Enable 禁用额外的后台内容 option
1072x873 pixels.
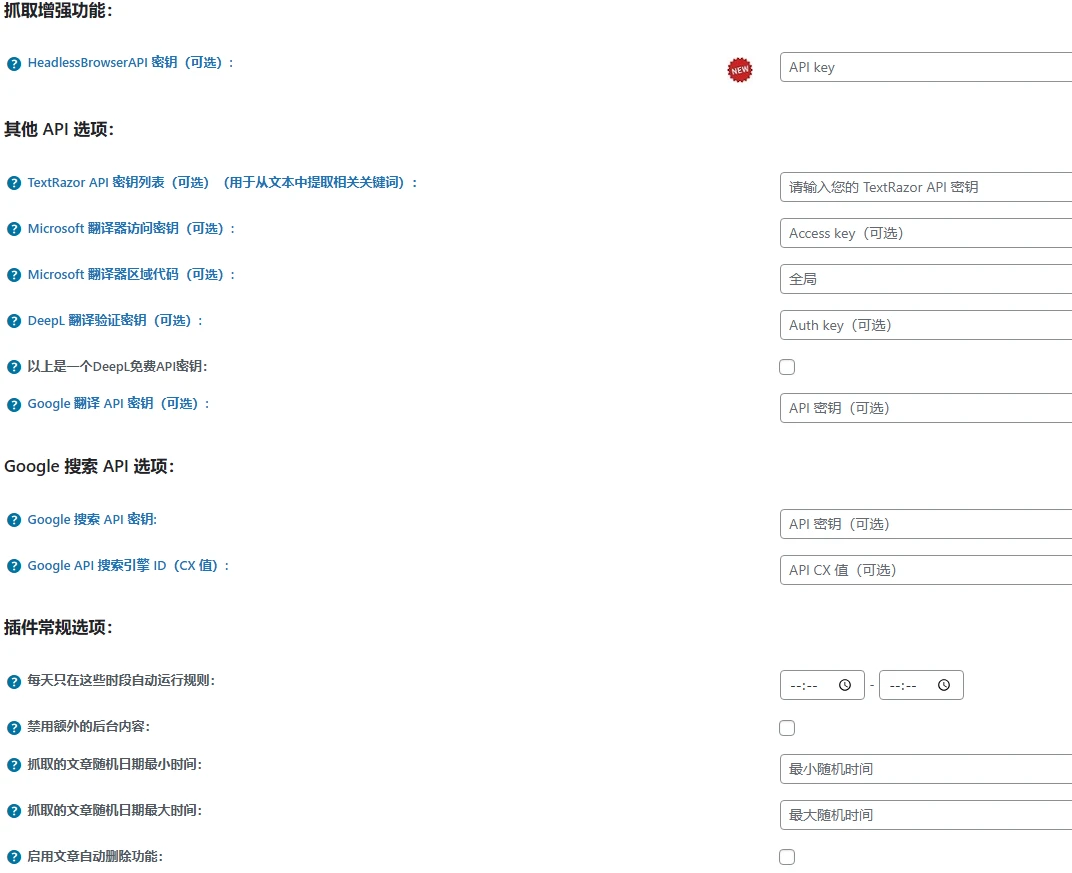(787, 728)
